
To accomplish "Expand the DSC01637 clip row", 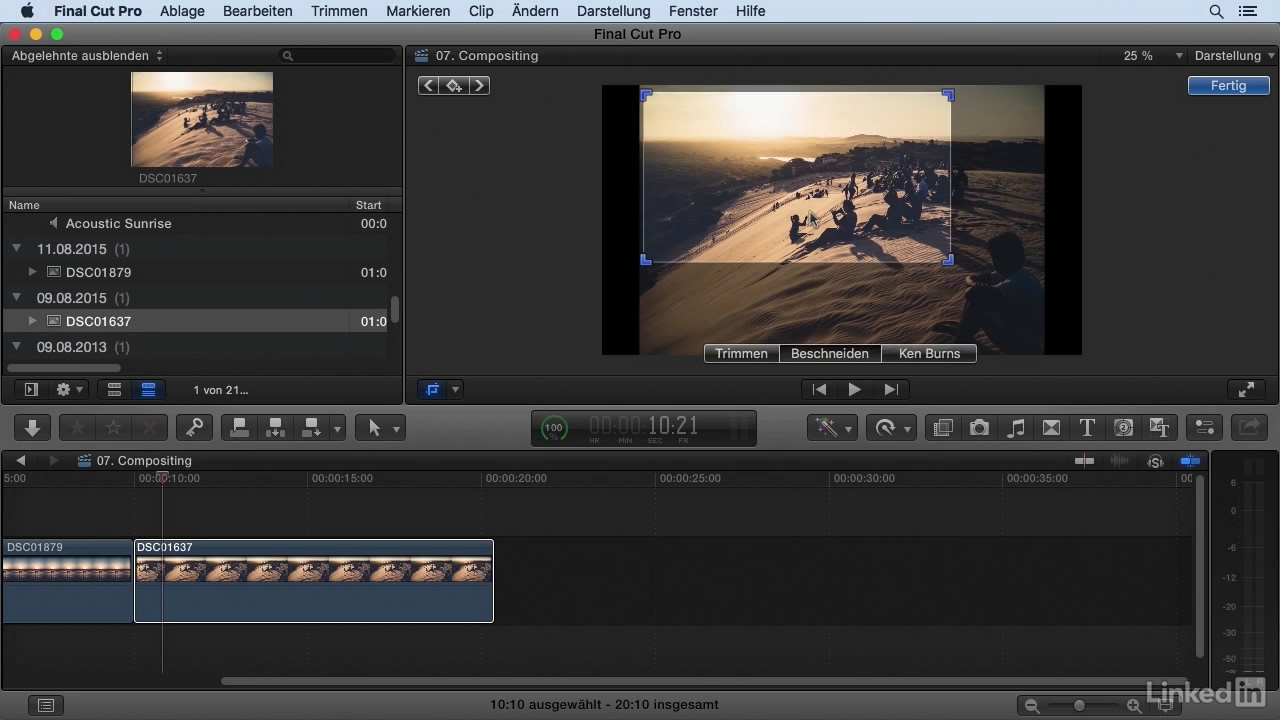I will click(x=33, y=321).
